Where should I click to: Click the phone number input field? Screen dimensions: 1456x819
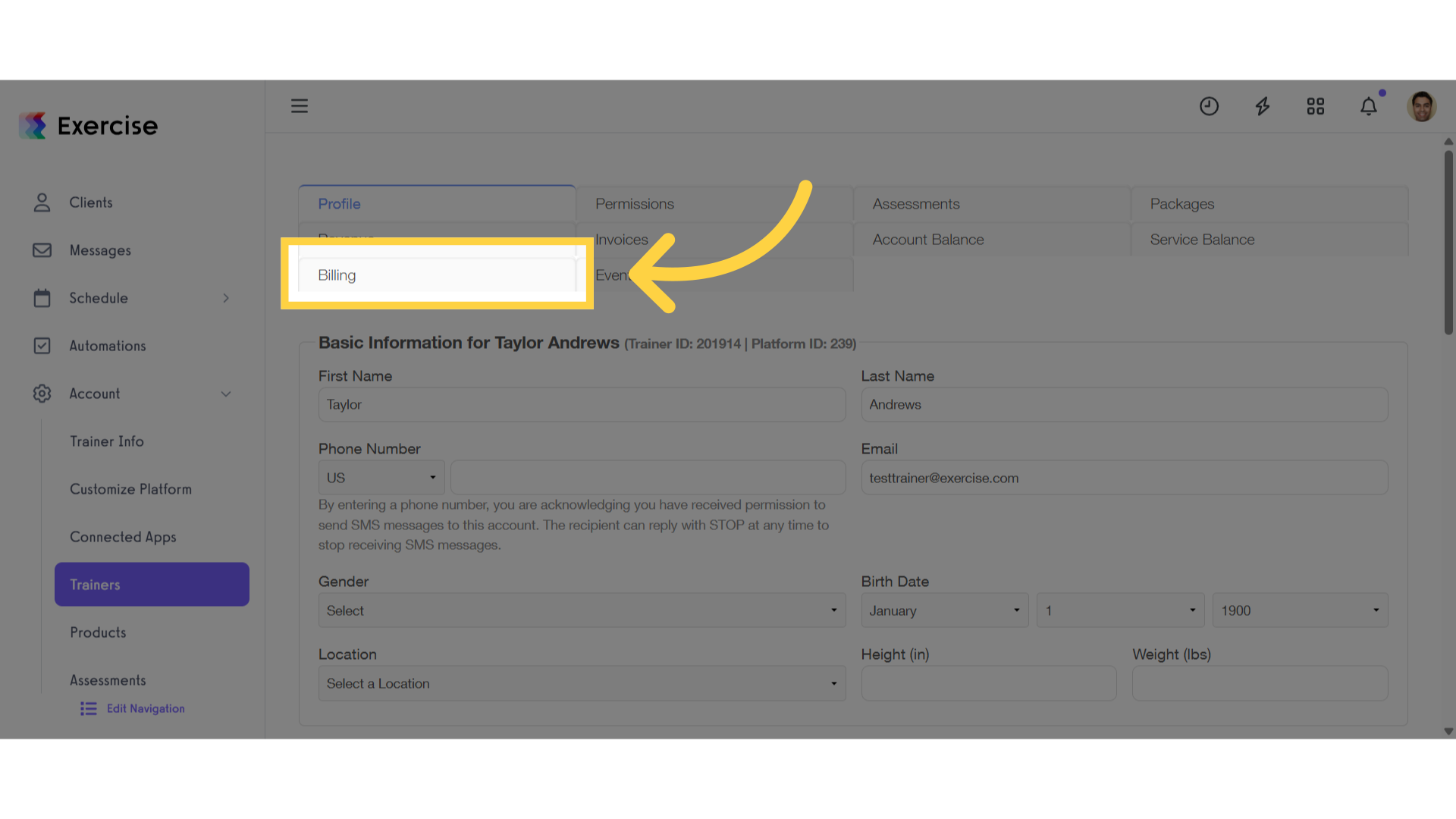[648, 478]
